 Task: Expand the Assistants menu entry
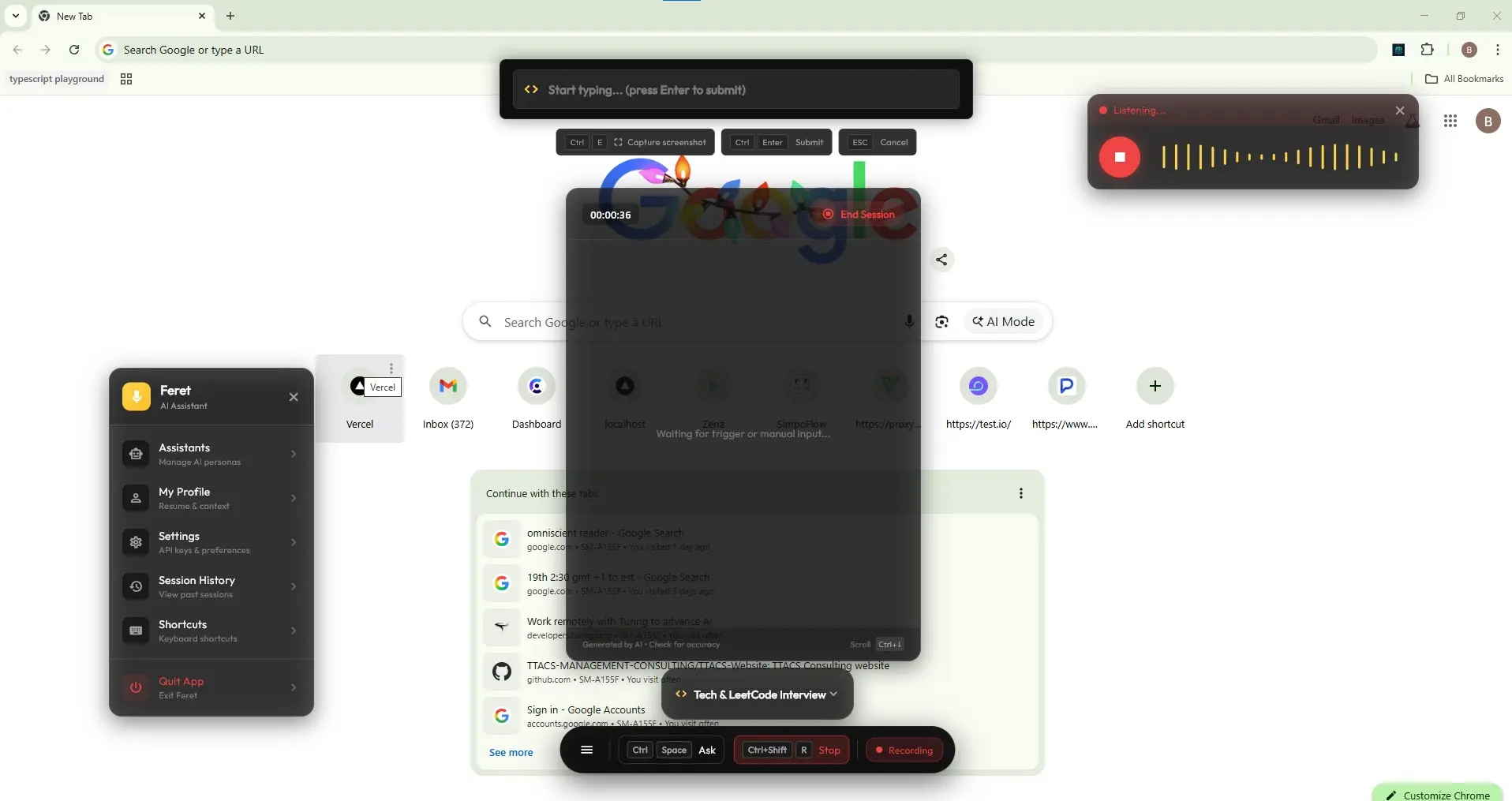pyautogui.click(x=211, y=454)
